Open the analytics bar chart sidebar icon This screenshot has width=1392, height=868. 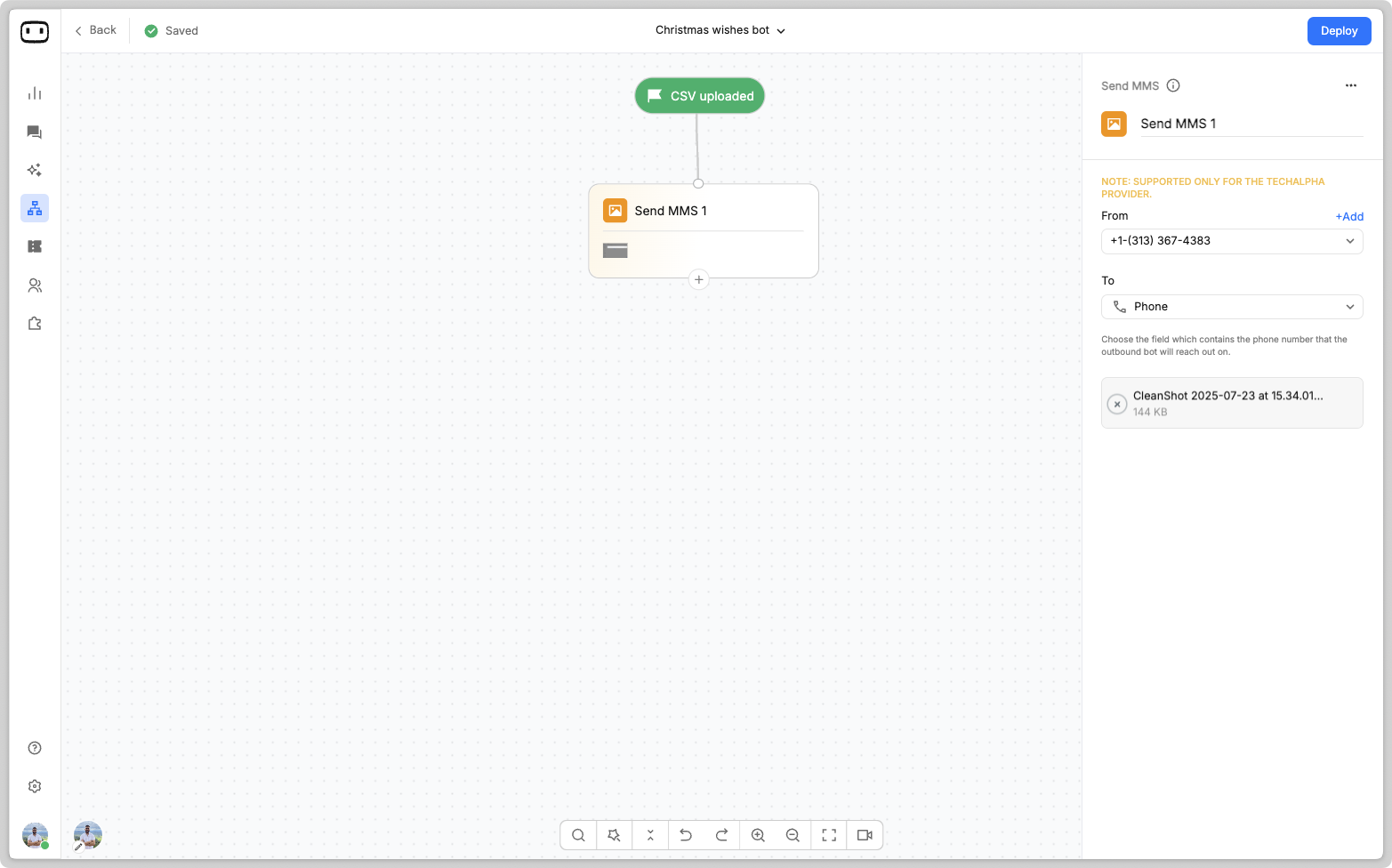35,93
